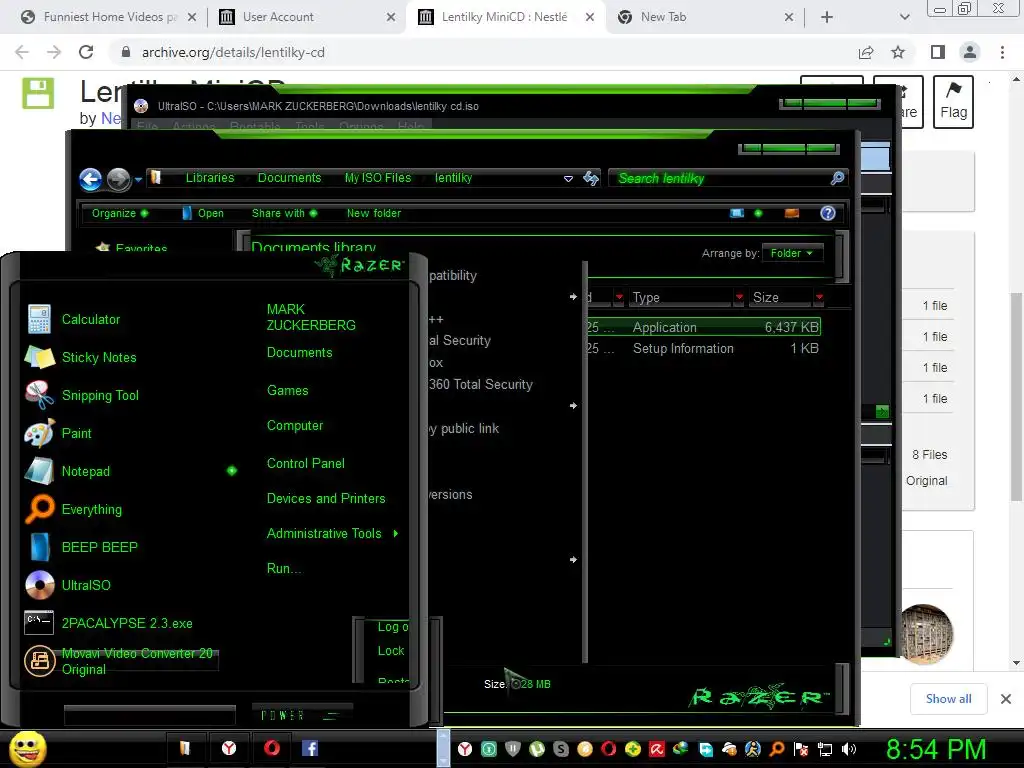The image size is (1024, 768).
Task: Open the uTorrent tray icon
Action: point(537,749)
